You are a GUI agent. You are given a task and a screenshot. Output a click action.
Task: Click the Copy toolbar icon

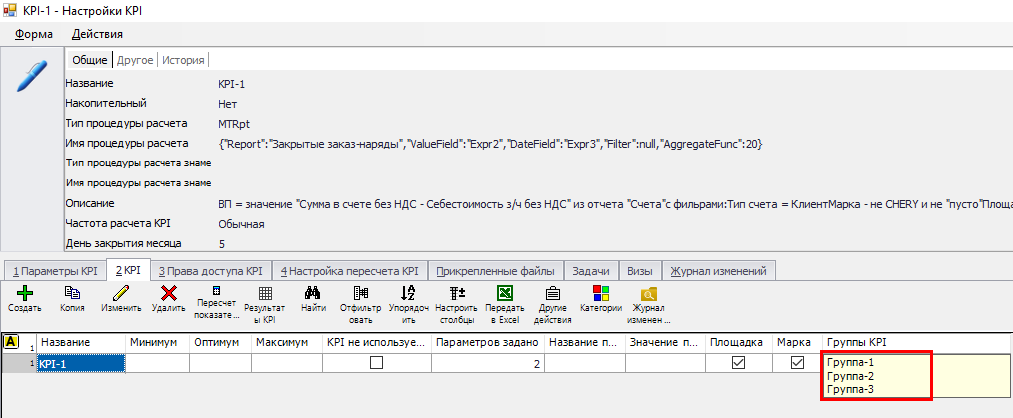tap(72, 293)
